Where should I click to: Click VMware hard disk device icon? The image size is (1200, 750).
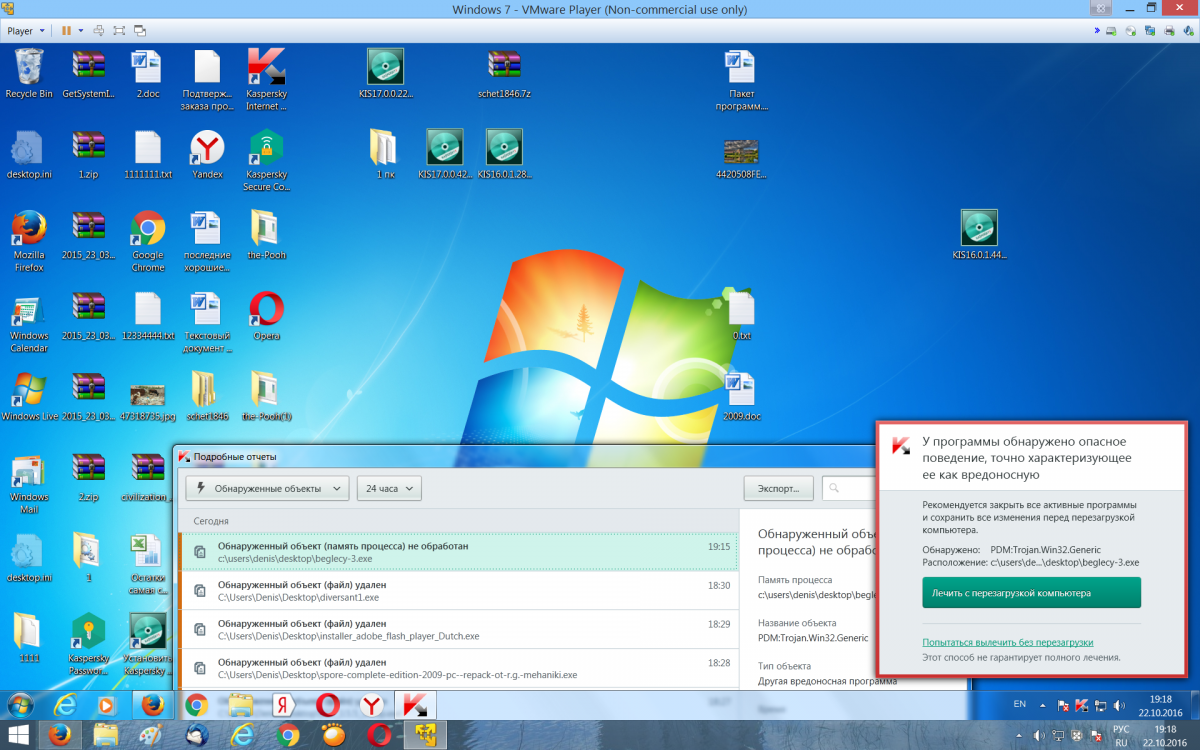click(1111, 31)
